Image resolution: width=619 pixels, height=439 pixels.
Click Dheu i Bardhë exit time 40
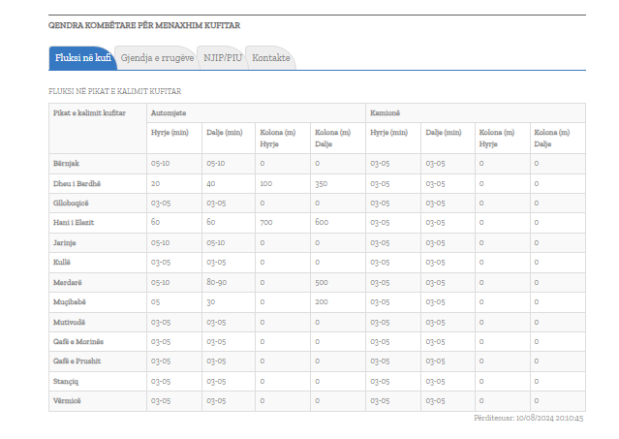click(x=211, y=184)
